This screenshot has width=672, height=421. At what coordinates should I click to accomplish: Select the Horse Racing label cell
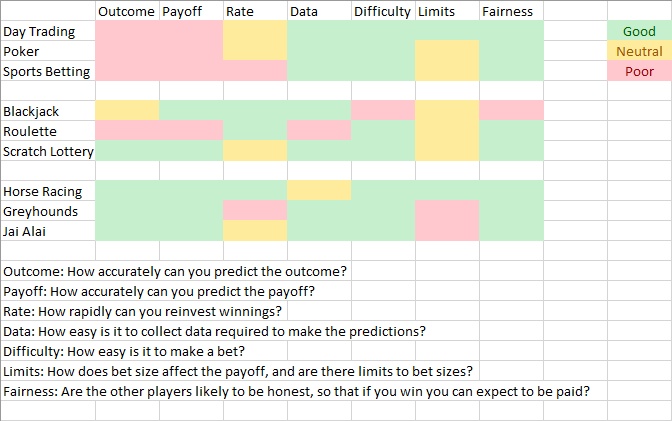point(48,191)
